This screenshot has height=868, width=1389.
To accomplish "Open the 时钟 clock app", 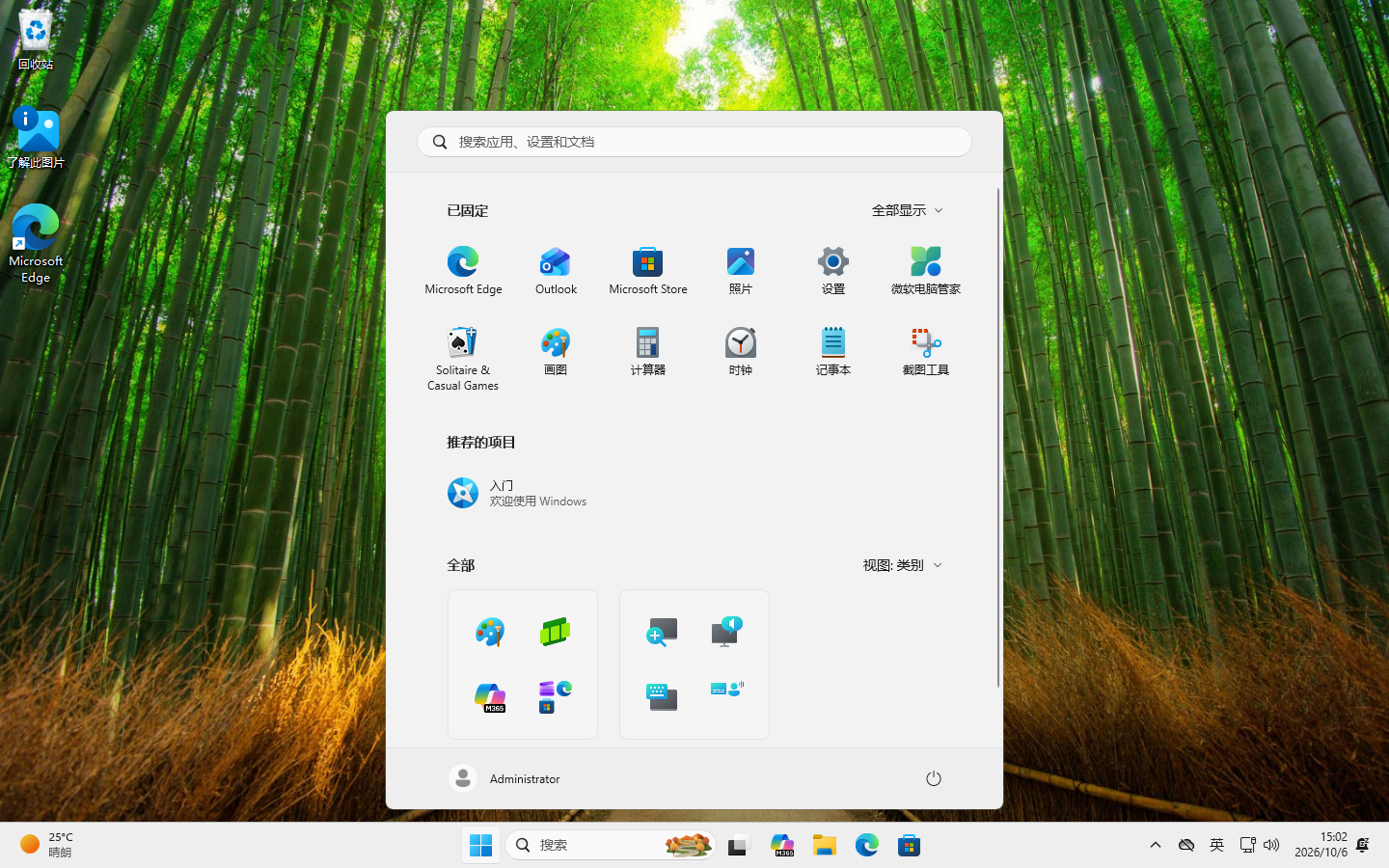I will pos(741,351).
